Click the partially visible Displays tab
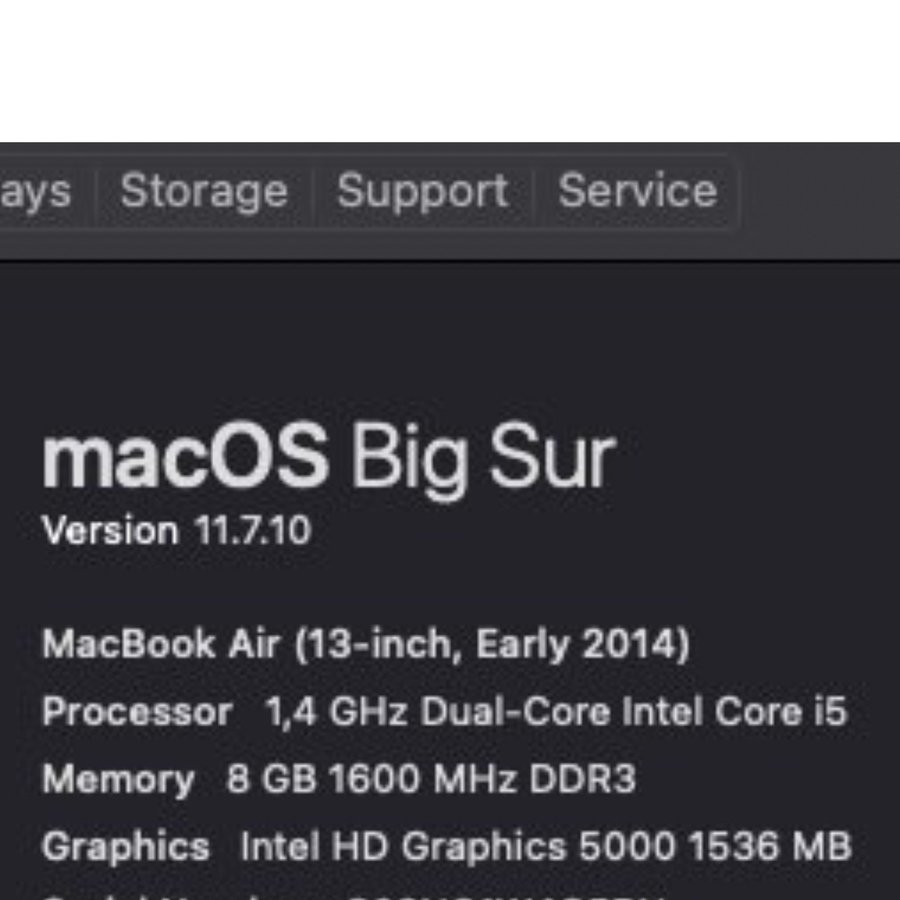 [36, 191]
